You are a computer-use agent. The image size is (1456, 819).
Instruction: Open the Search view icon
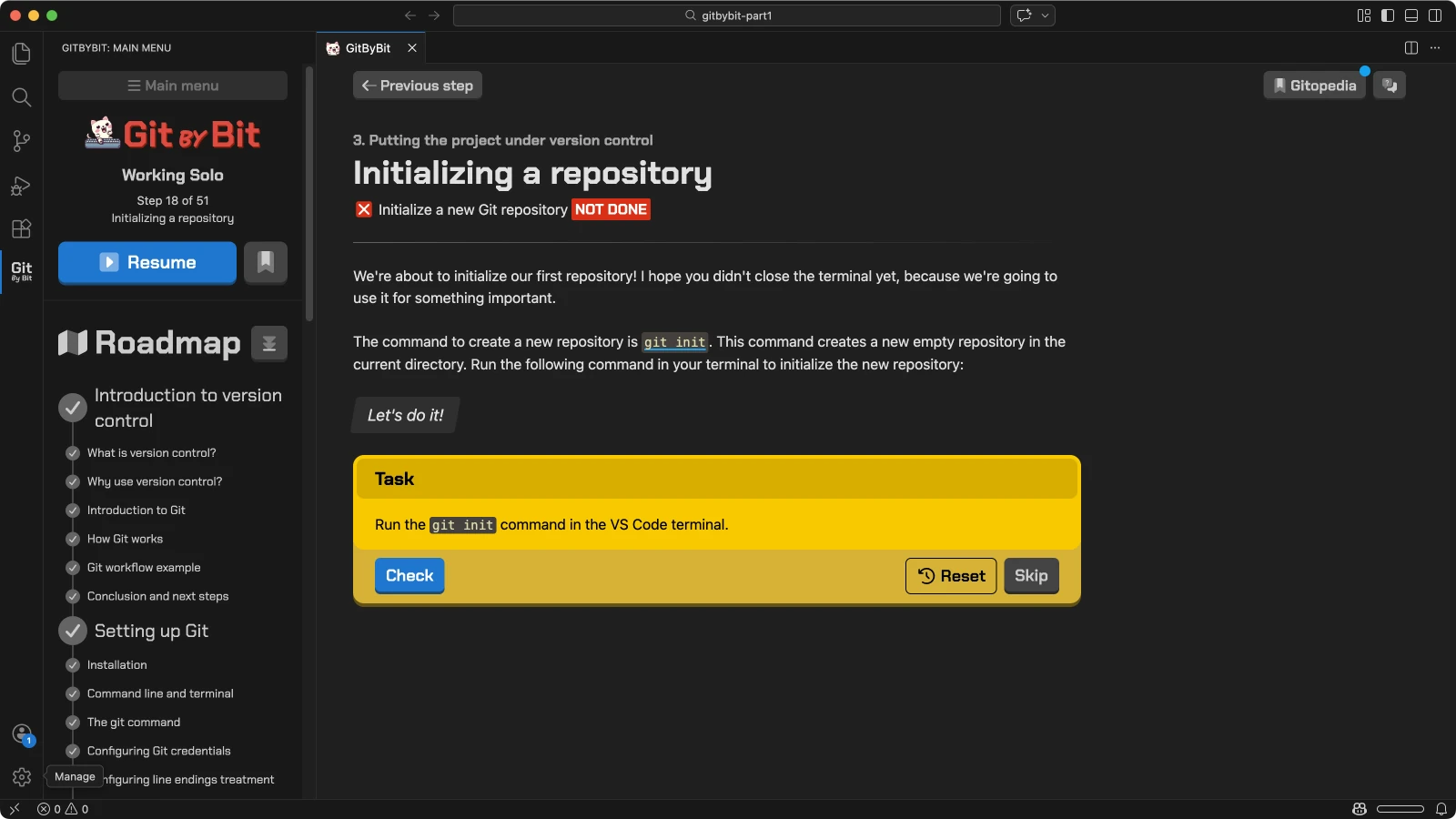21,97
